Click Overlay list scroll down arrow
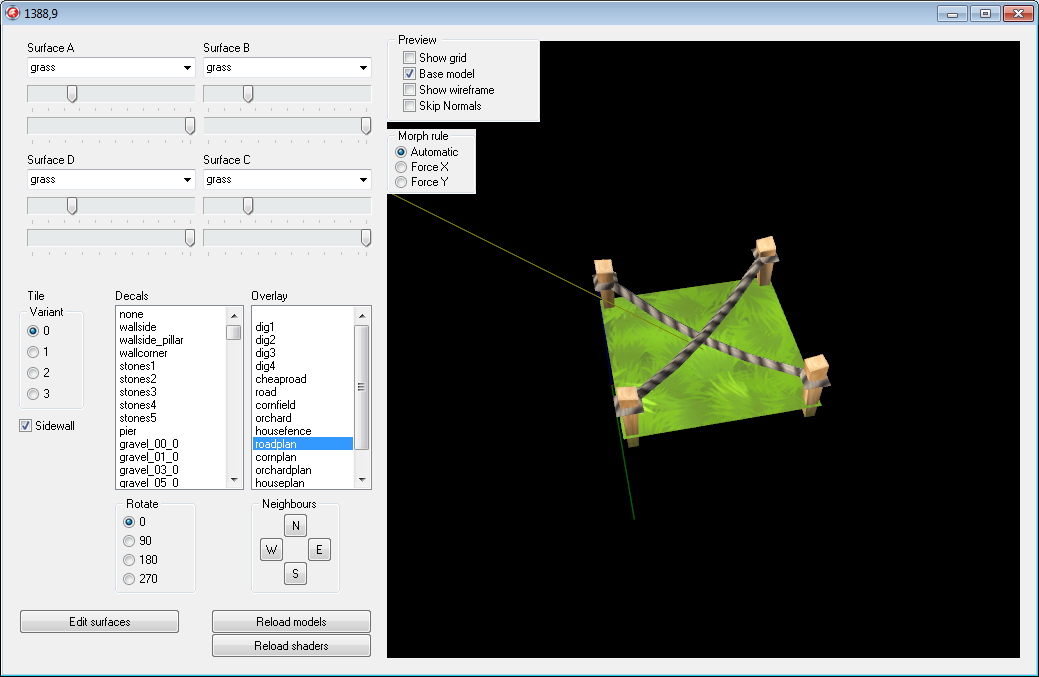1039x677 pixels. (362, 480)
